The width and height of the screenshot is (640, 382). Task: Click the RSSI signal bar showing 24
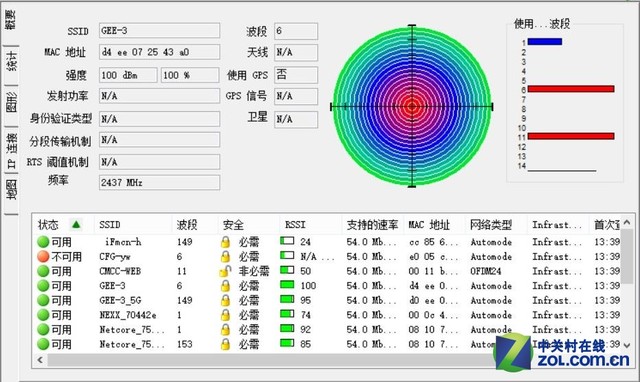287,241
